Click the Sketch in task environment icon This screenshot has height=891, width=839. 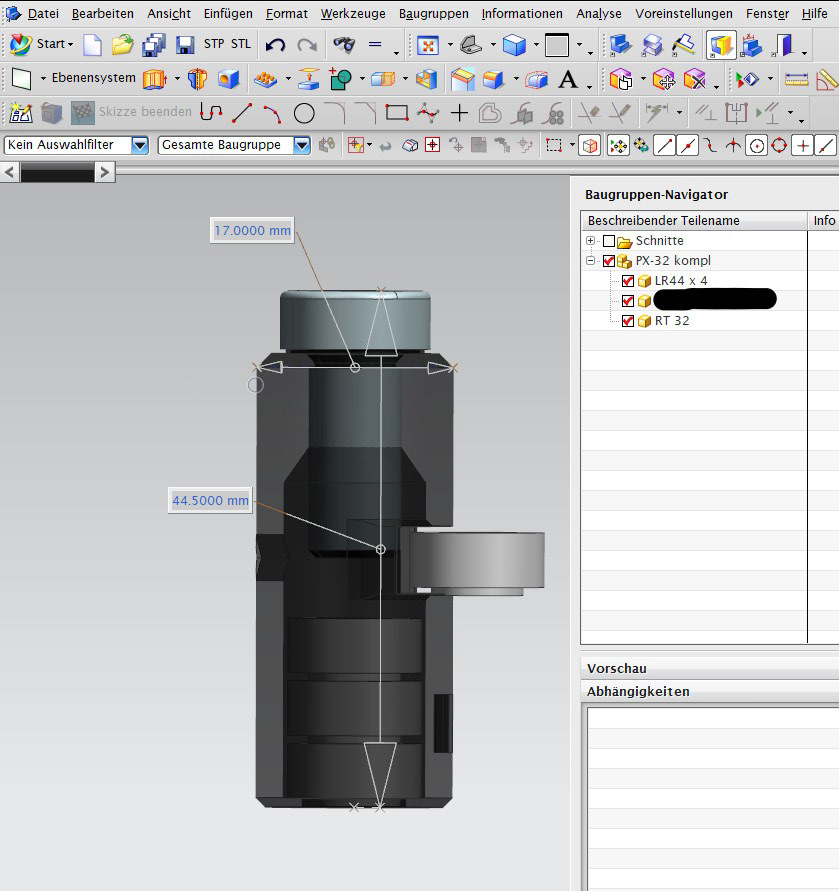tap(20, 113)
